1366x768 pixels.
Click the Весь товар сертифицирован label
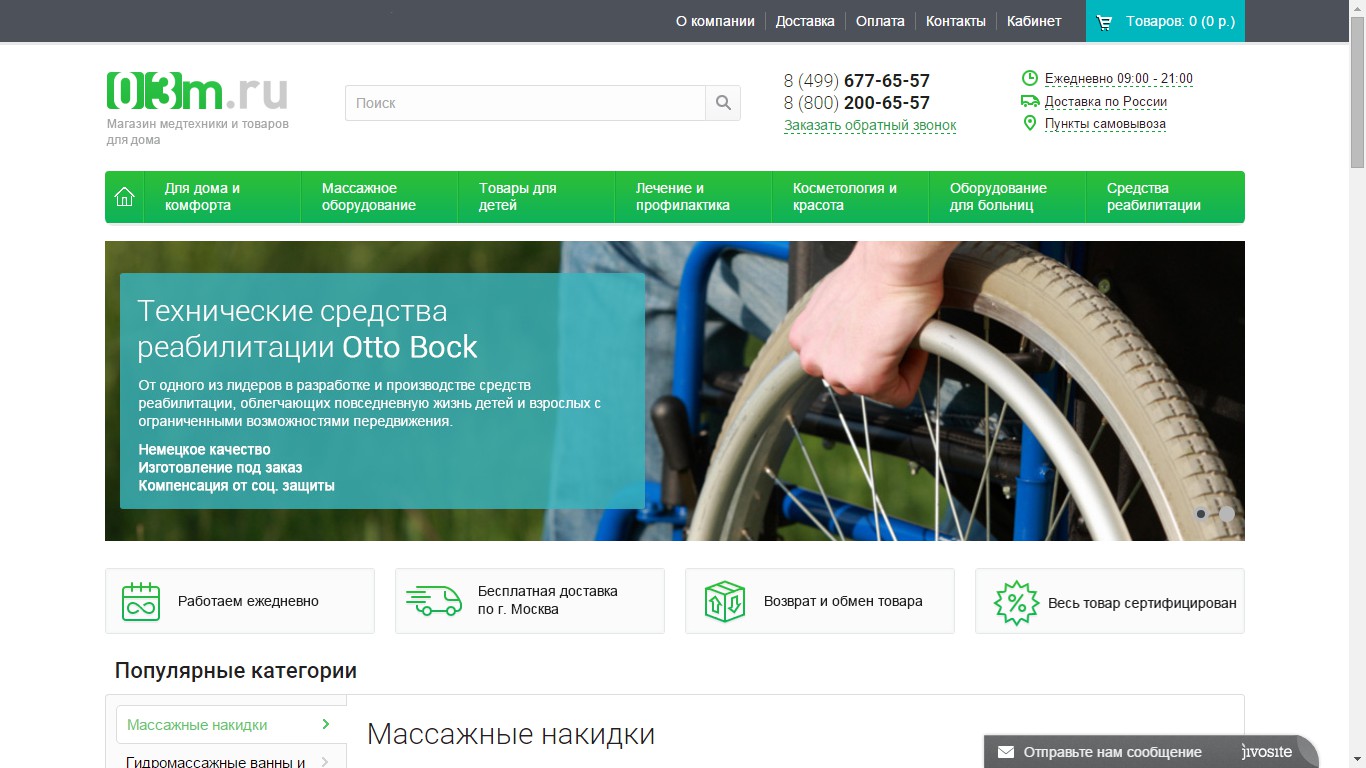tap(1142, 603)
